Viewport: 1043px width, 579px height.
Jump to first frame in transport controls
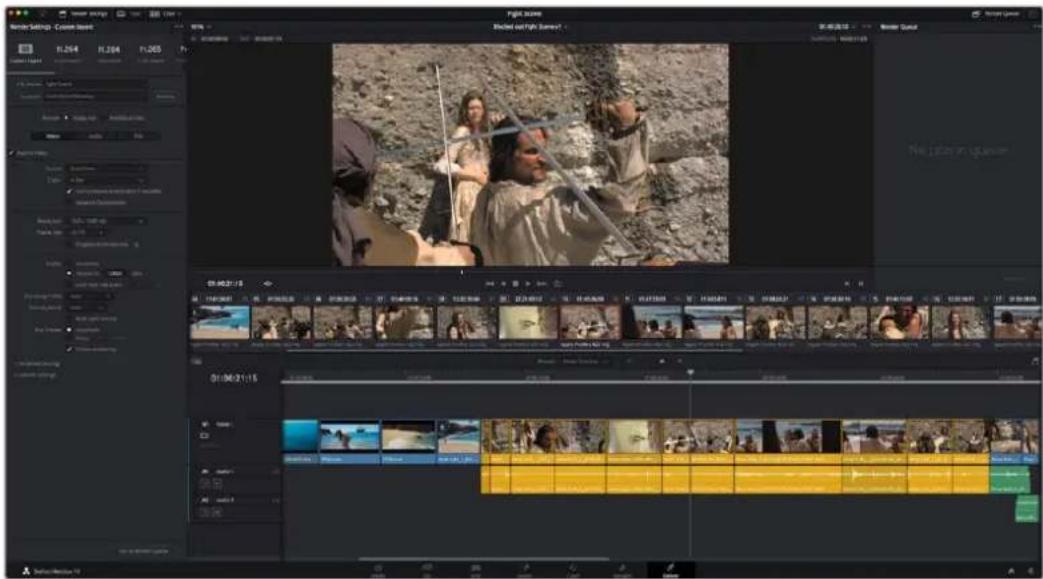coord(490,284)
